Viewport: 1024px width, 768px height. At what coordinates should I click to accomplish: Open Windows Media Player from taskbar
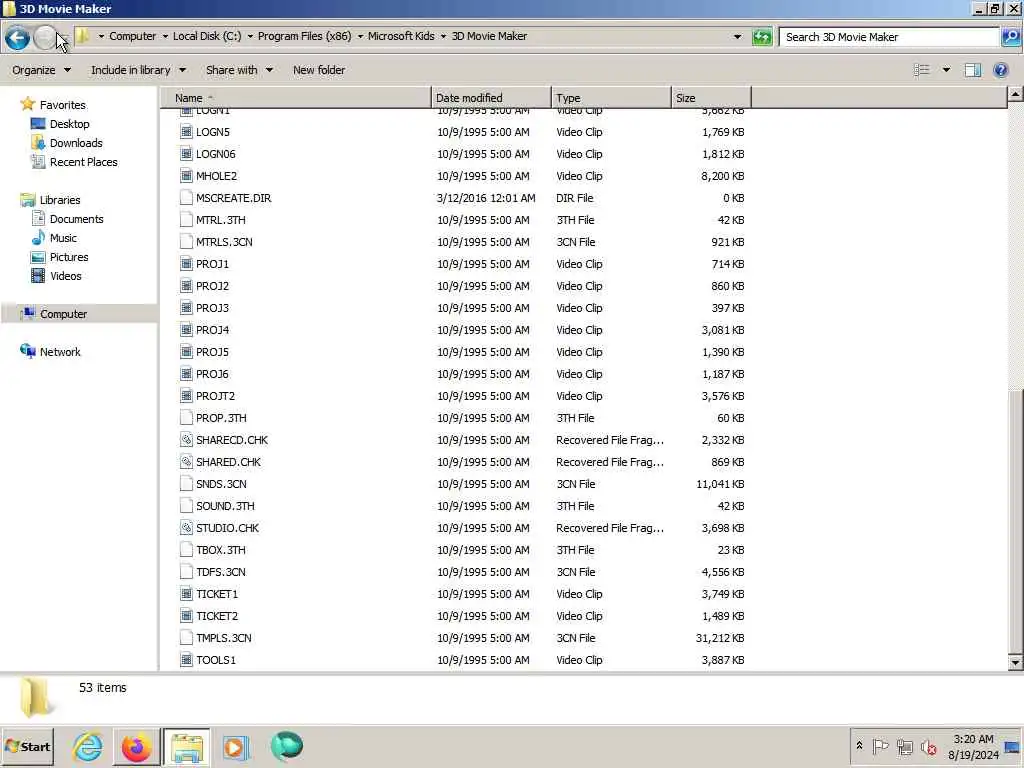[236, 747]
